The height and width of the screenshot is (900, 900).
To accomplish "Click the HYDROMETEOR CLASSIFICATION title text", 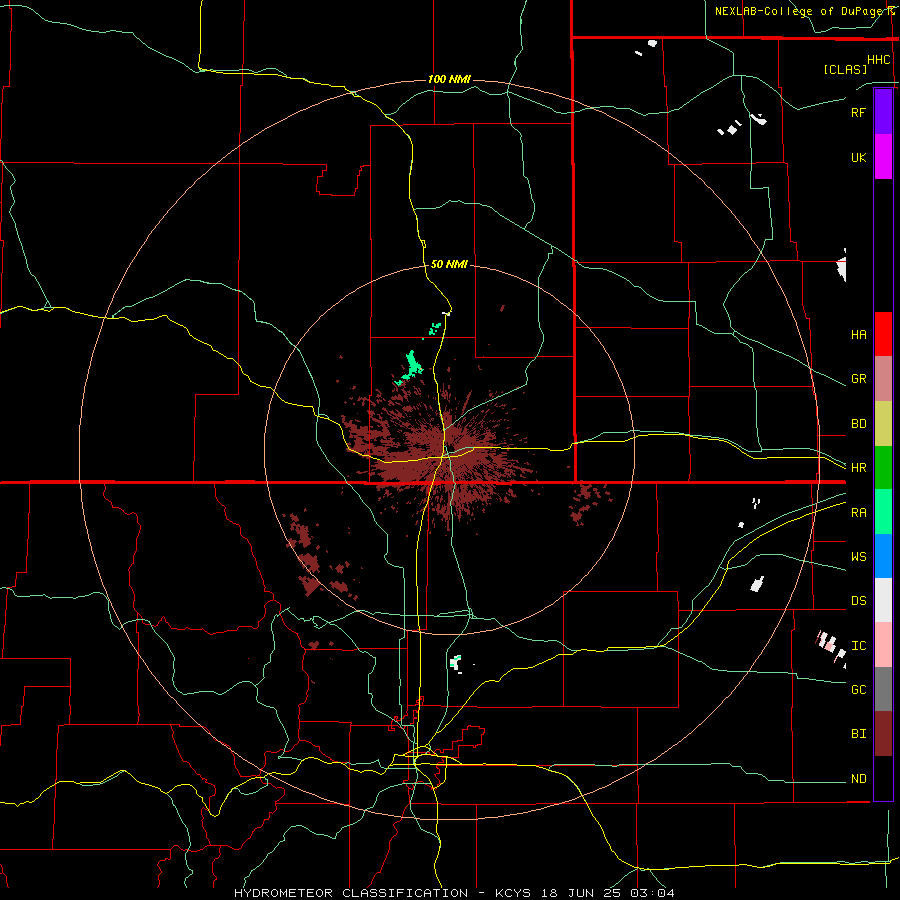I will click(351, 893).
